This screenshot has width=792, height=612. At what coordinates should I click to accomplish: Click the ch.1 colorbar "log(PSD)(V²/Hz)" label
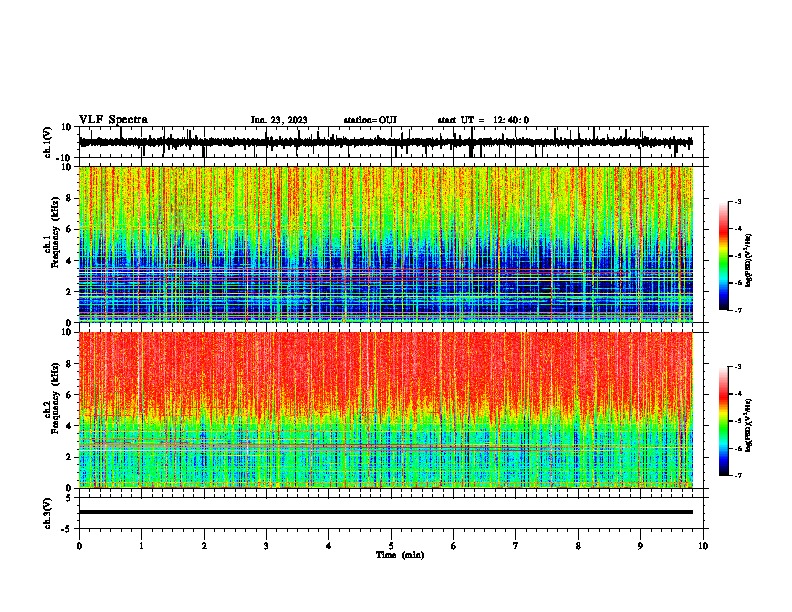749,261
